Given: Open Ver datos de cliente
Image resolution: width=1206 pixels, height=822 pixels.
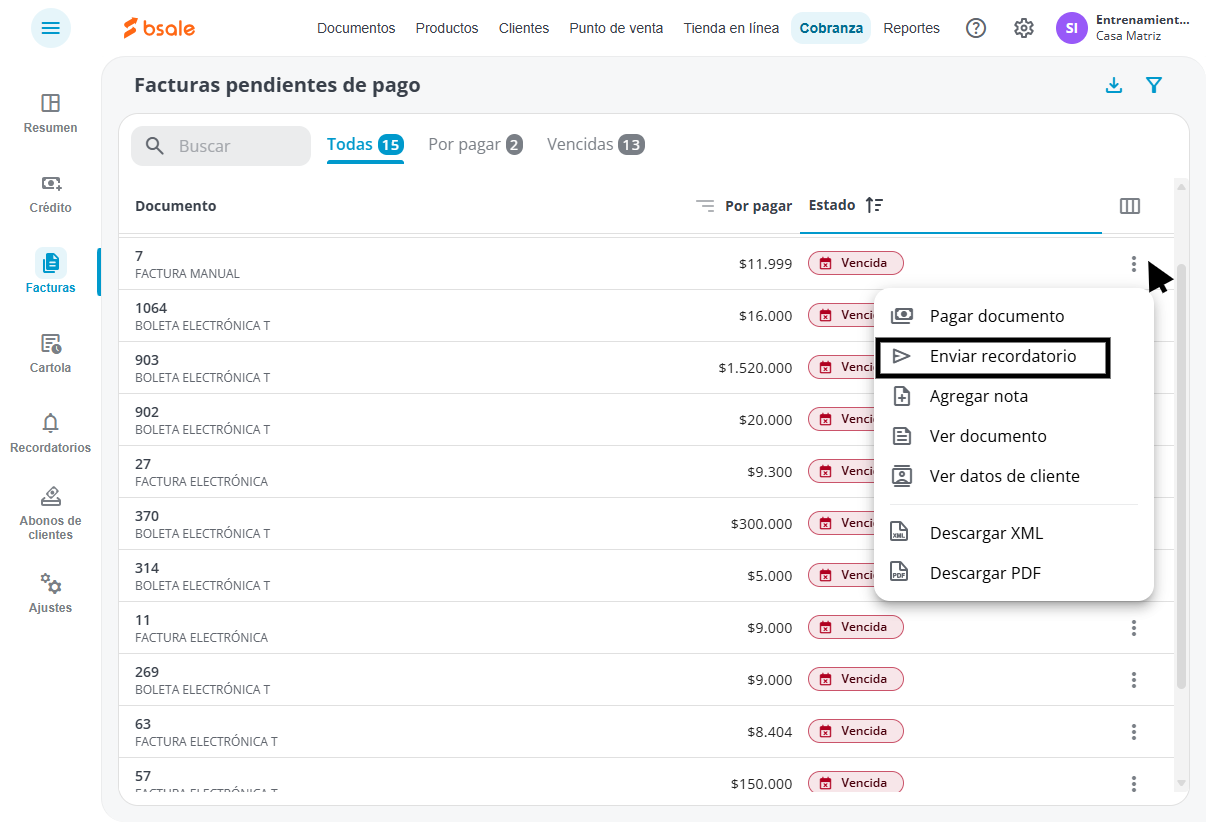Looking at the screenshot, I should point(1014,476).
